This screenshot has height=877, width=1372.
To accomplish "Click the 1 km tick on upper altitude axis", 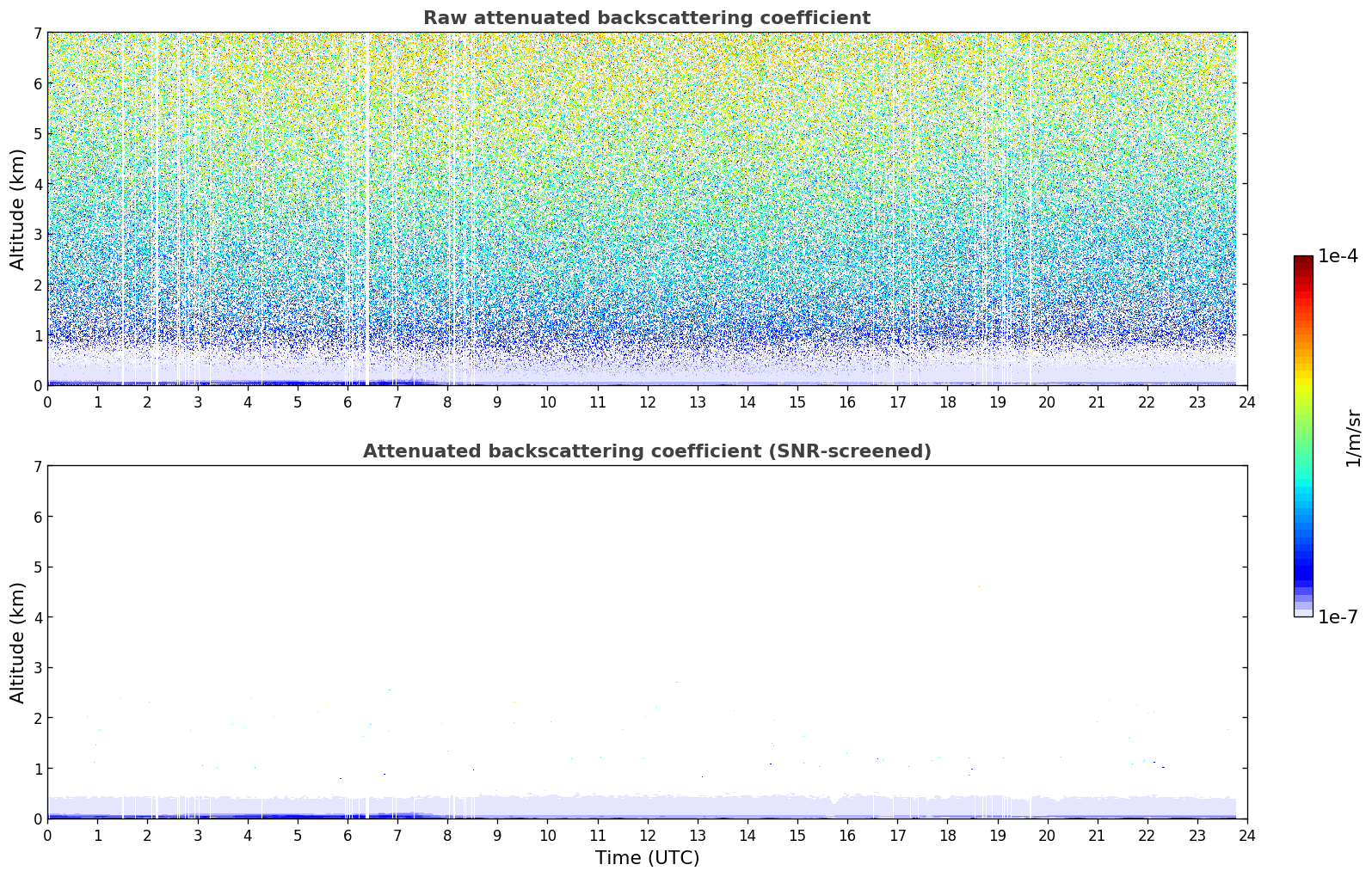I will (37, 335).
